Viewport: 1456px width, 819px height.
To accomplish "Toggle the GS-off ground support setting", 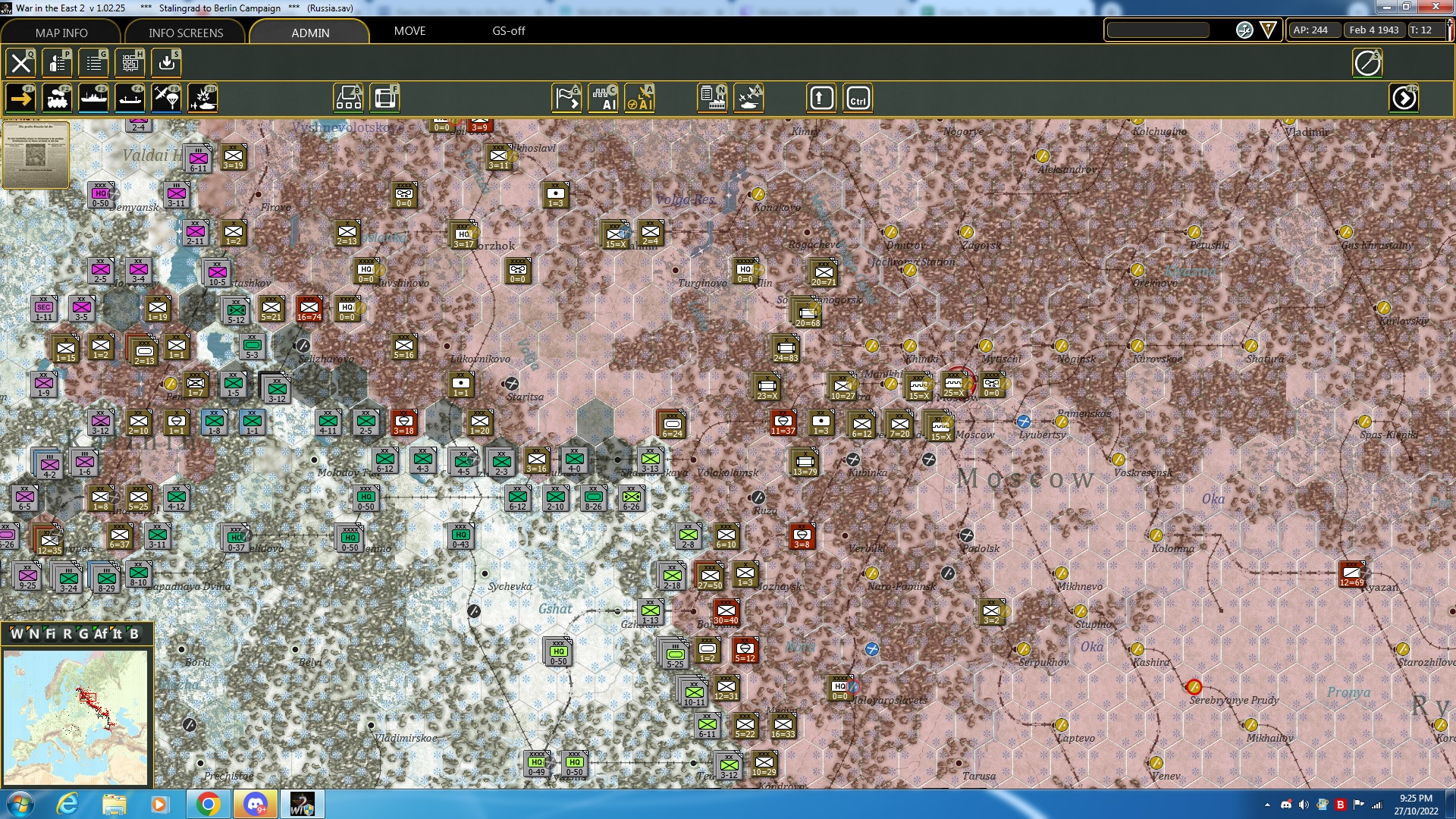I will 507,31.
